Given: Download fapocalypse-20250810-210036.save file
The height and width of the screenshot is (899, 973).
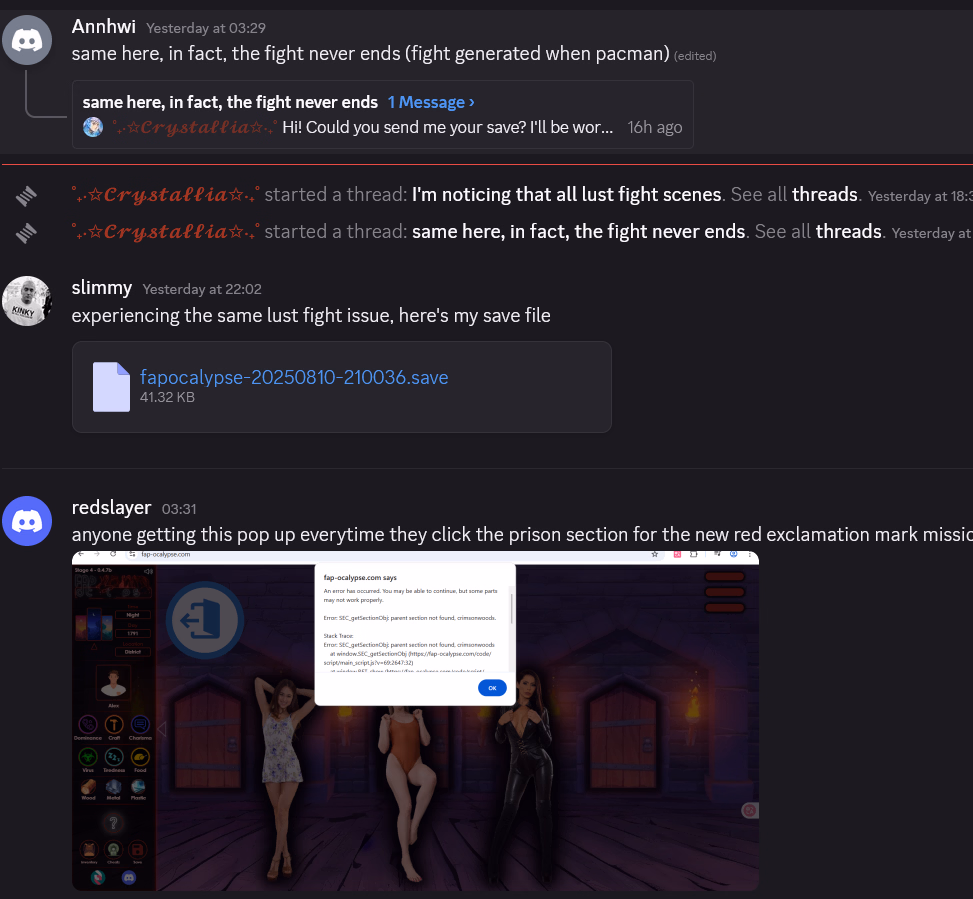Looking at the screenshot, I should coord(294,377).
